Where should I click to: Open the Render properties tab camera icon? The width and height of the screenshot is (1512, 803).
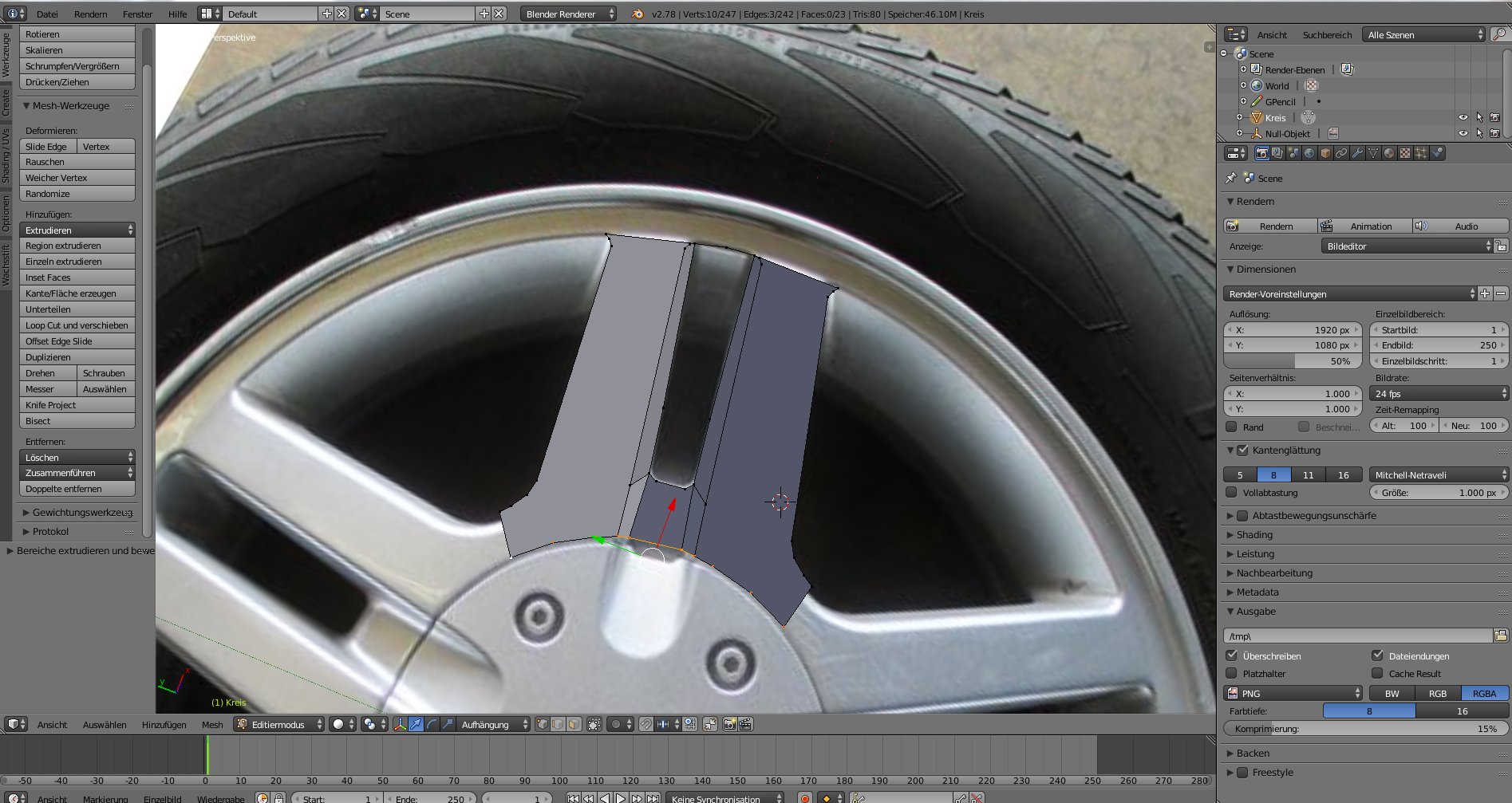tap(1261, 153)
